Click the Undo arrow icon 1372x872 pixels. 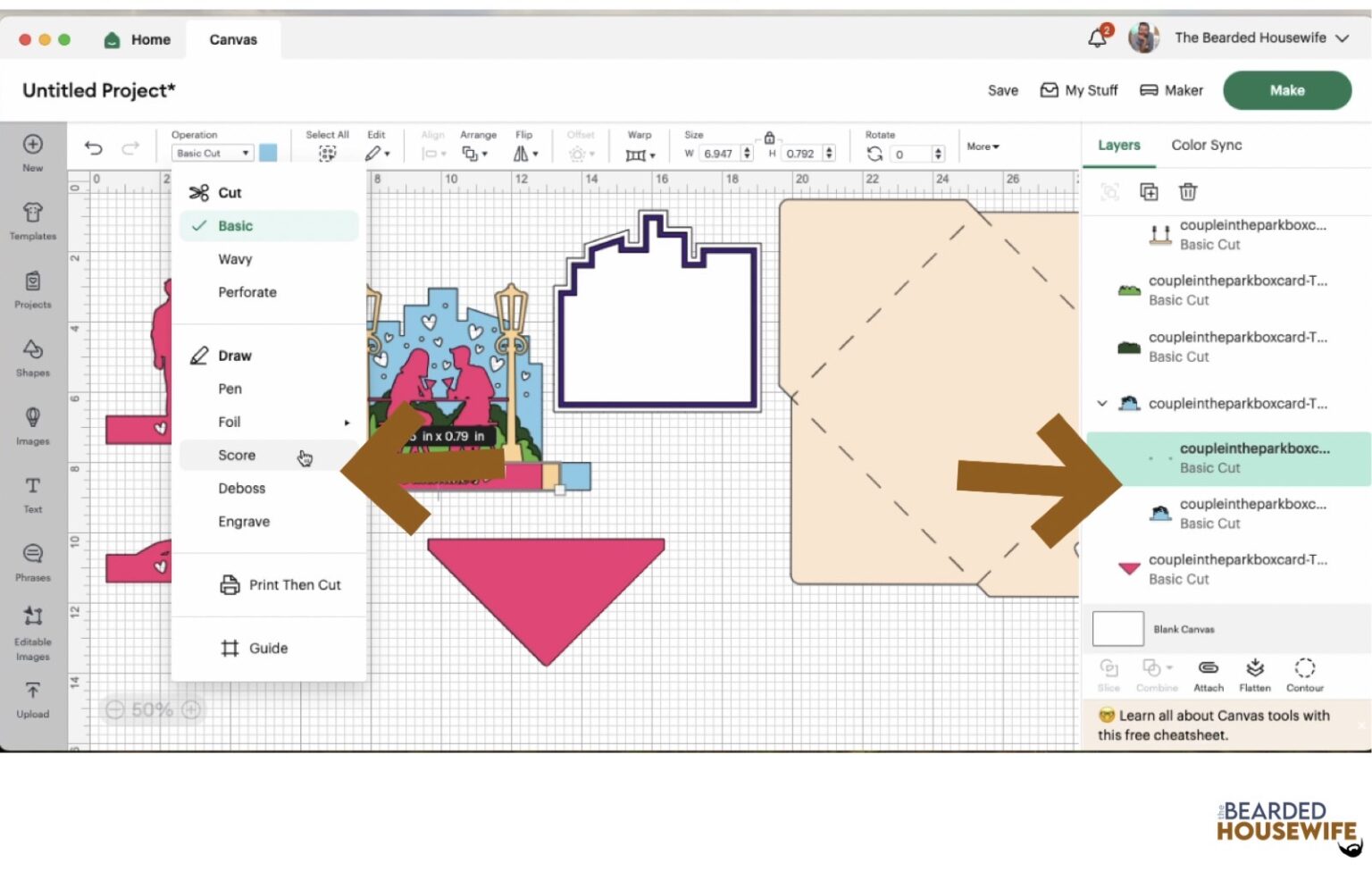click(x=93, y=148)
